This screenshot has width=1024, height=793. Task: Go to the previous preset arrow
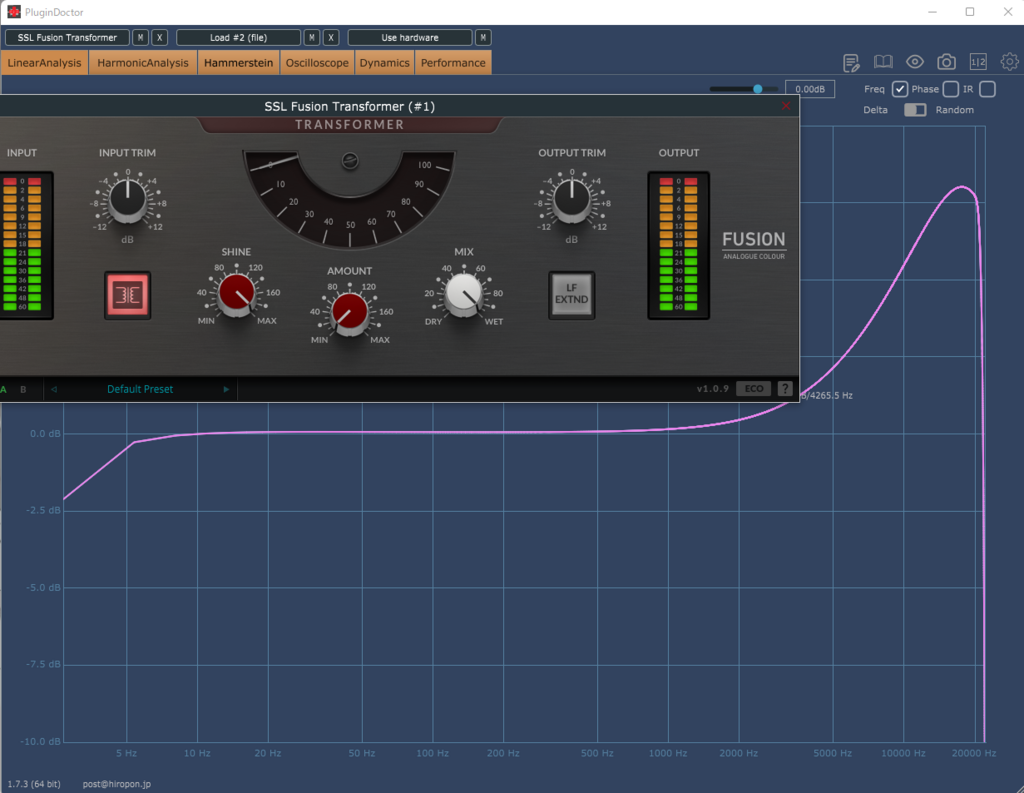click(54, 389)
